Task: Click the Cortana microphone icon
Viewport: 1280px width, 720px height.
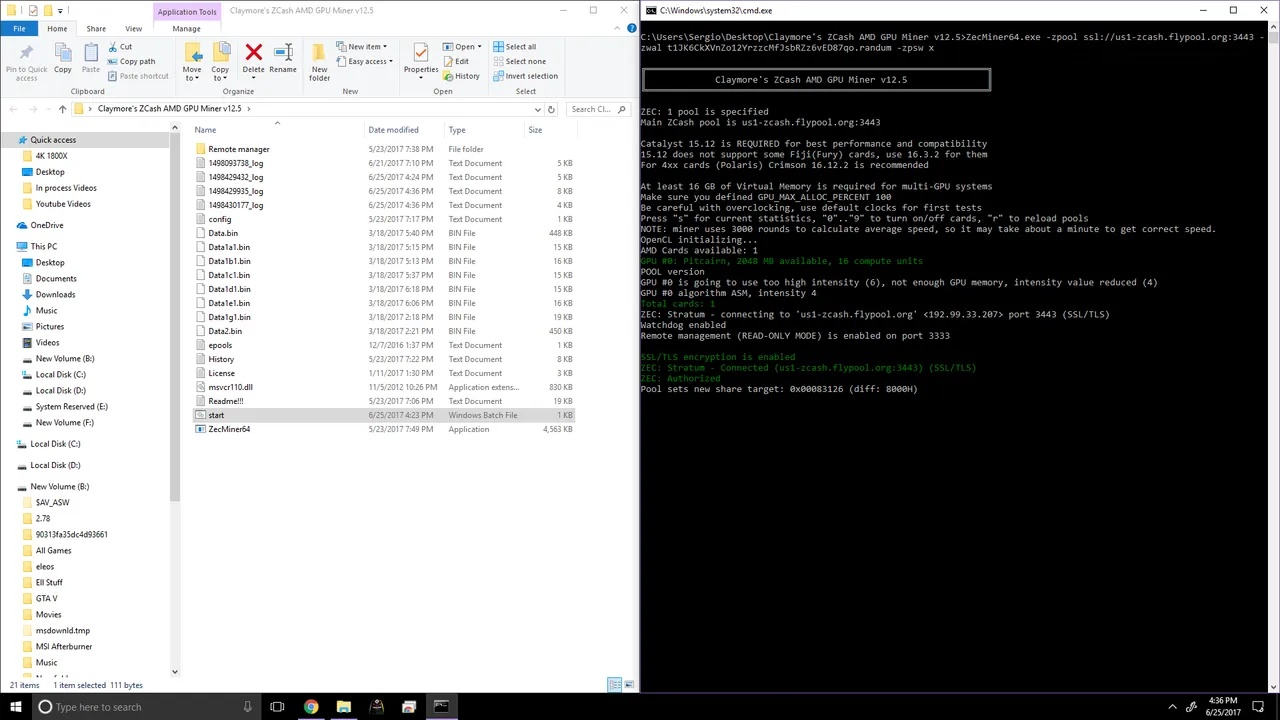Action: tap(248, 707)
